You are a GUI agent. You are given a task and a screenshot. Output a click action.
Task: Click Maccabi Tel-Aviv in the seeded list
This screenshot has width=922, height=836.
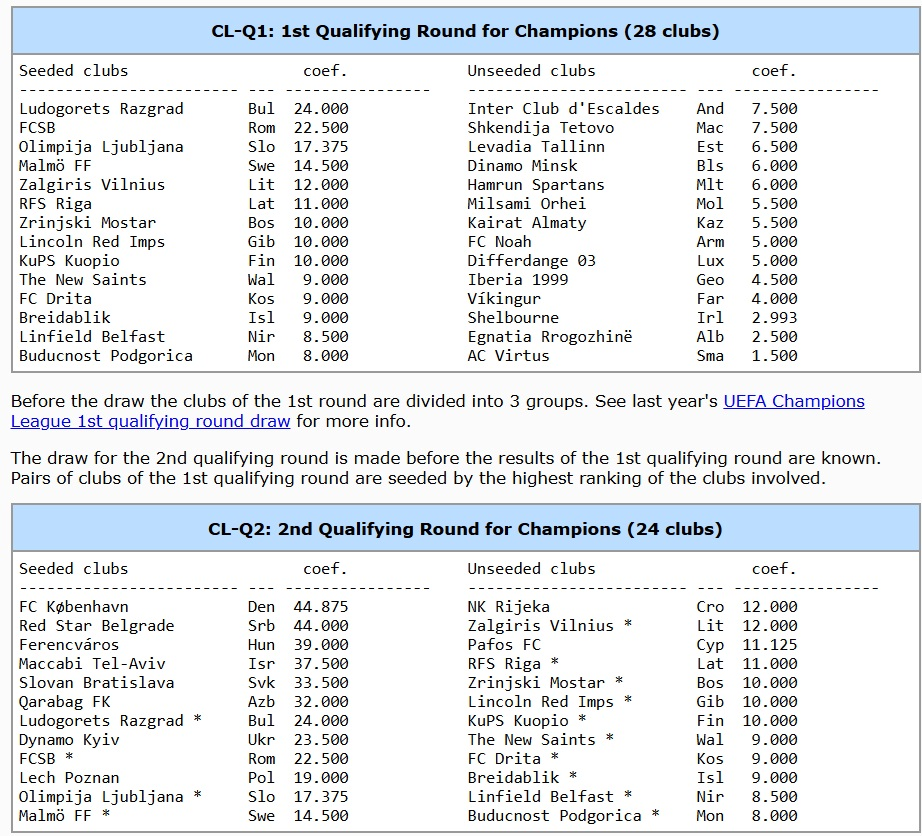pyautogui.click(x=92, y=664)
